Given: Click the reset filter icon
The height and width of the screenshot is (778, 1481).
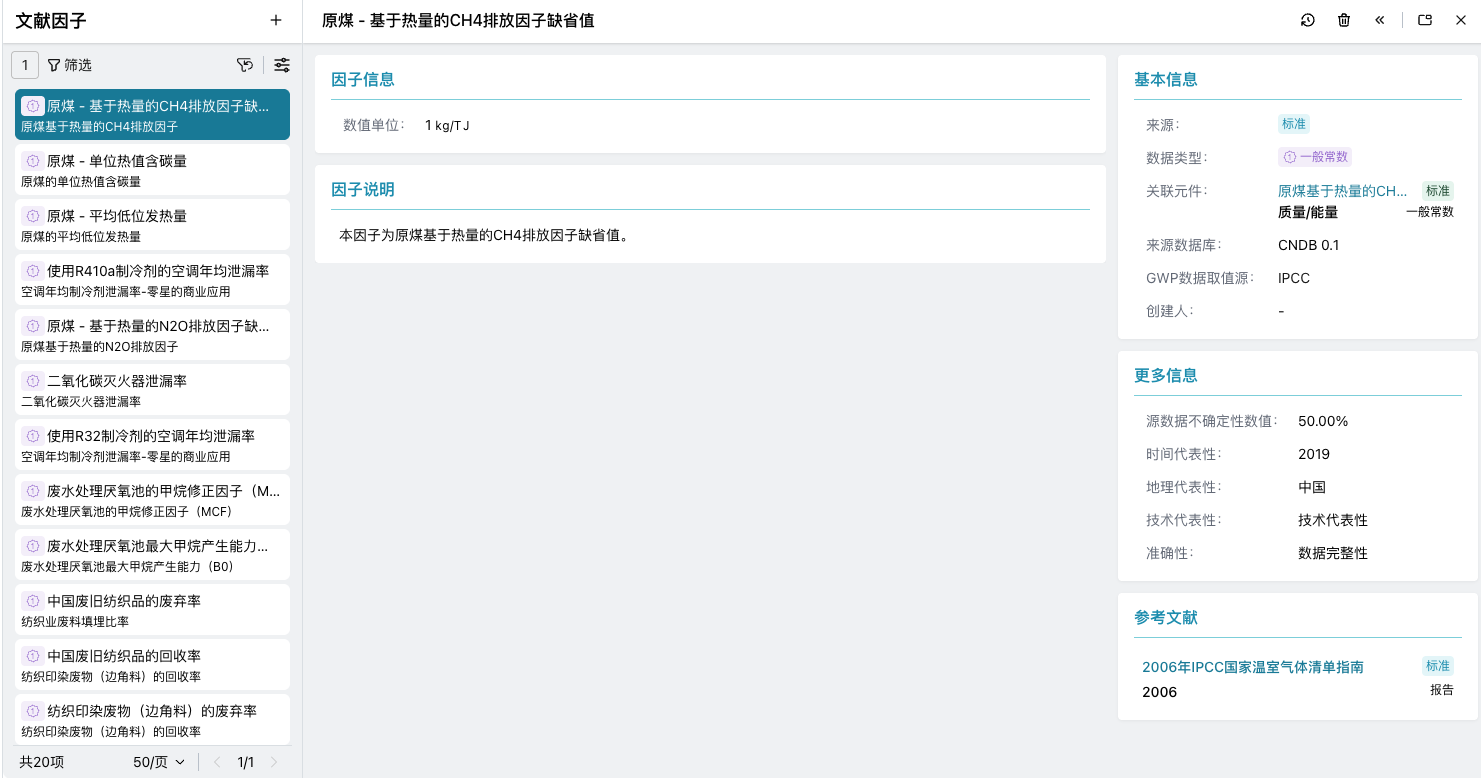Looking at the screenshot, I should [245, 65].
